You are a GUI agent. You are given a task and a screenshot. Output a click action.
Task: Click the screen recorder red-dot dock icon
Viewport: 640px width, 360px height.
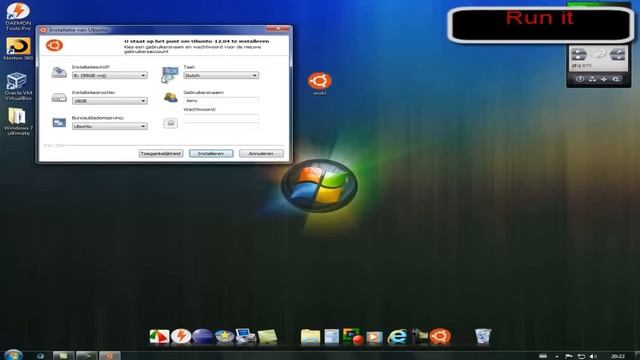tap(353, 337)
